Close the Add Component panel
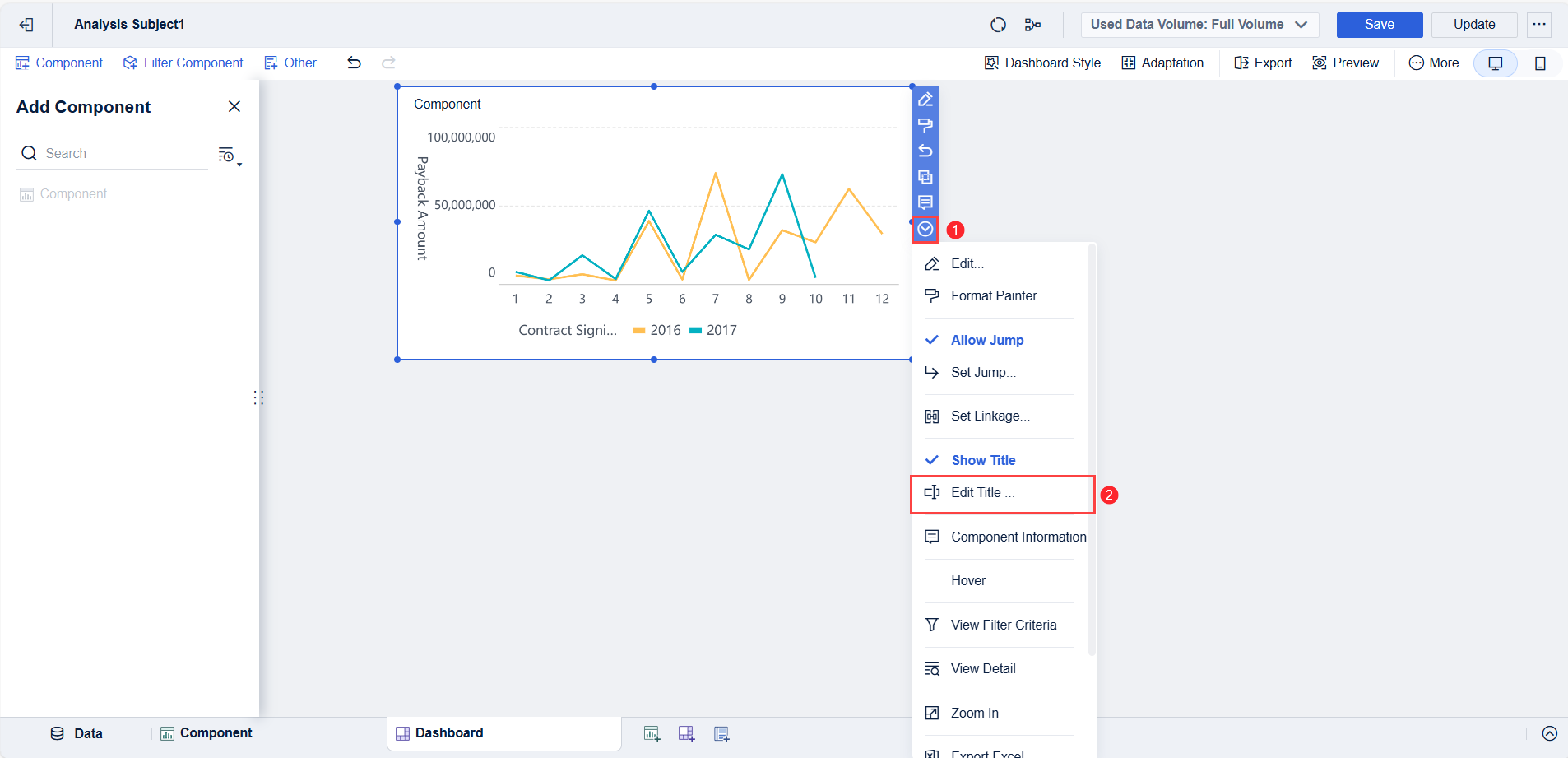Screen dimensions: 1568x758 234,106
